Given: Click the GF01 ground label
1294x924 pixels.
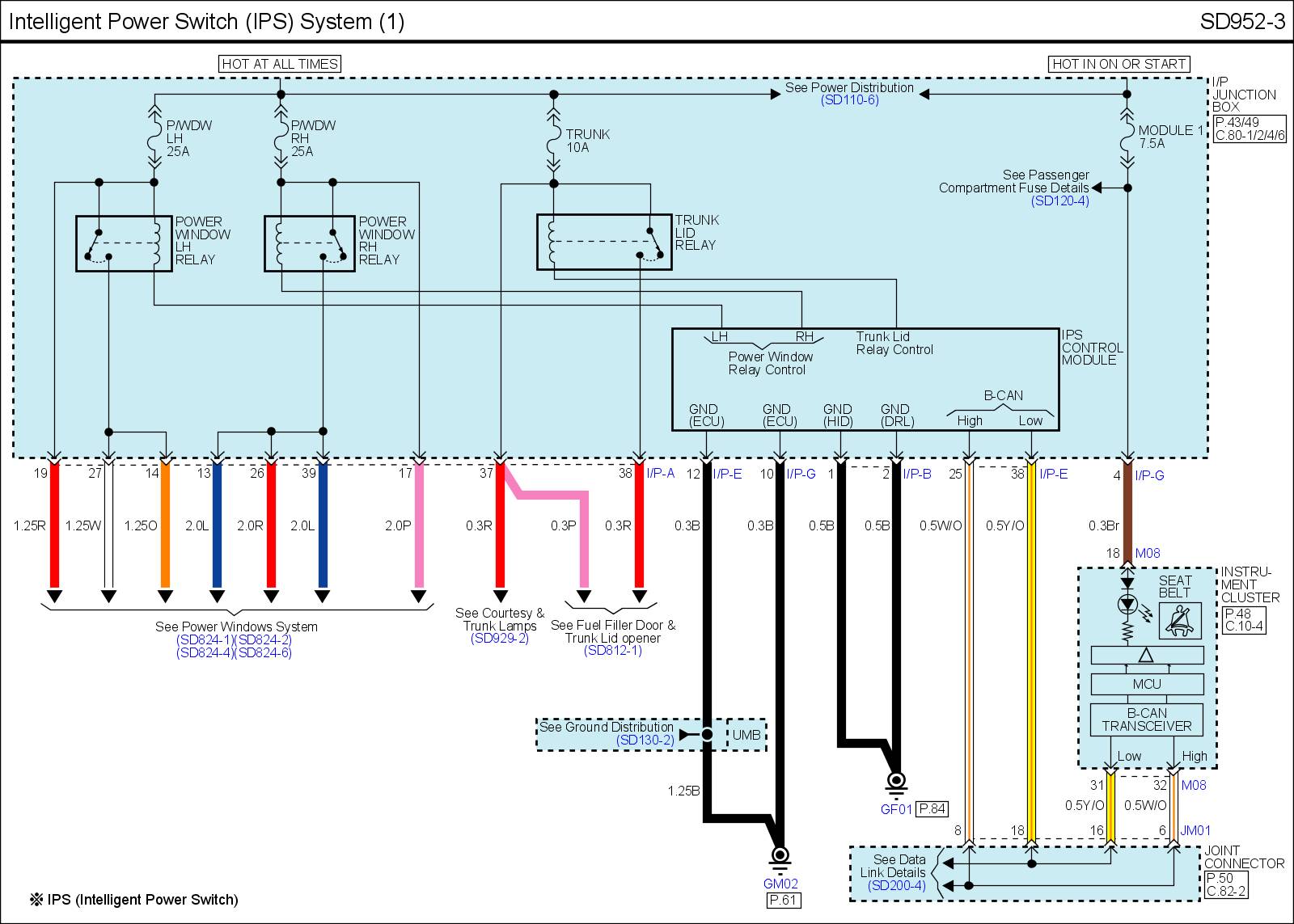Looking at the screenshot, I should [896, 808].
